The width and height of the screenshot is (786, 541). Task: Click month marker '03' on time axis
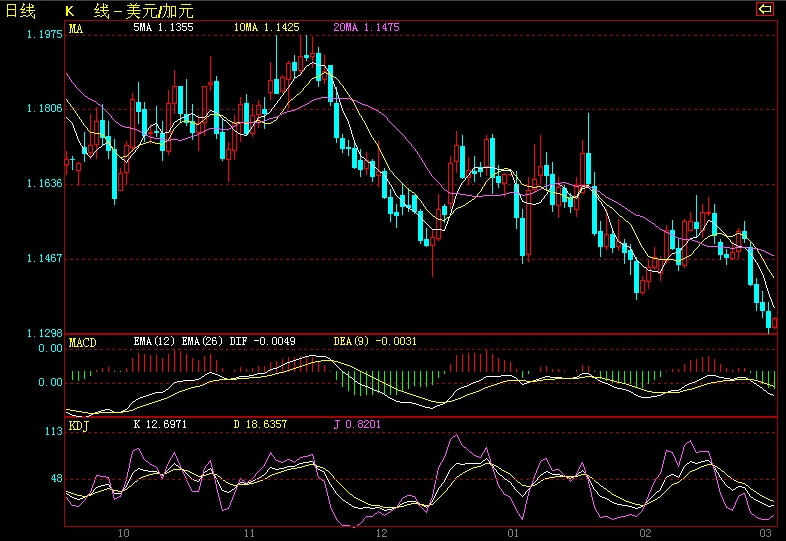point(765,533)
